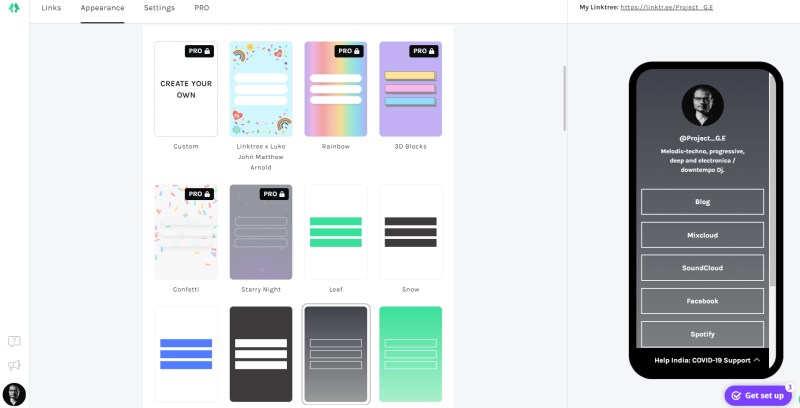Click the Linktree logo icon

[14, 8]
